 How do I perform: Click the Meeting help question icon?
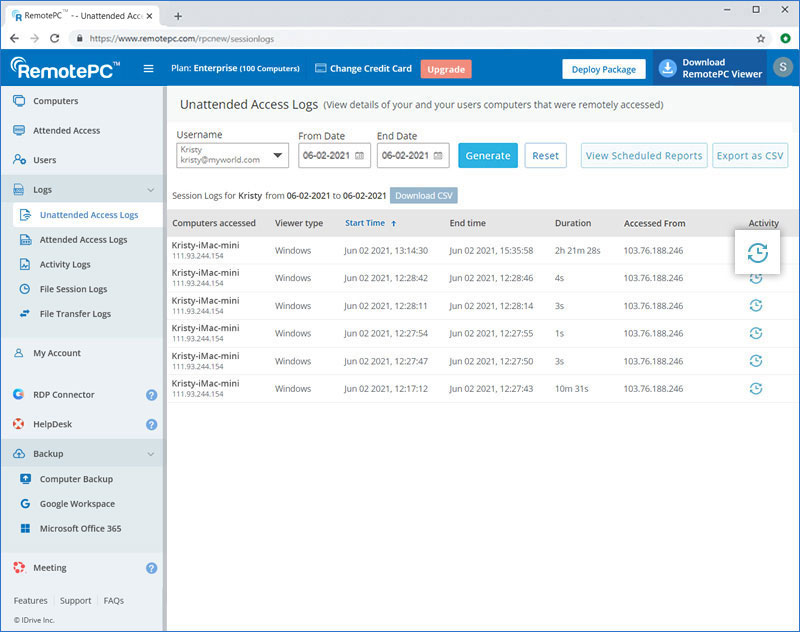pyautogui.click(x=151, y=568)
